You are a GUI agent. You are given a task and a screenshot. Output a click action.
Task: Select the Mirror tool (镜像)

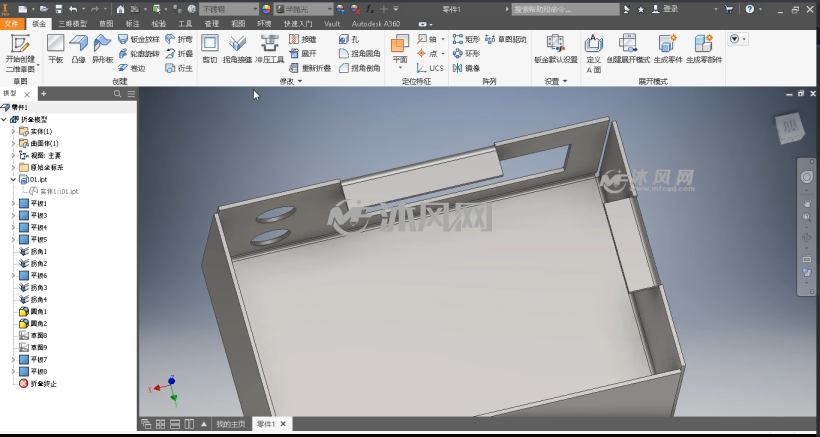[x=466, y=68]
